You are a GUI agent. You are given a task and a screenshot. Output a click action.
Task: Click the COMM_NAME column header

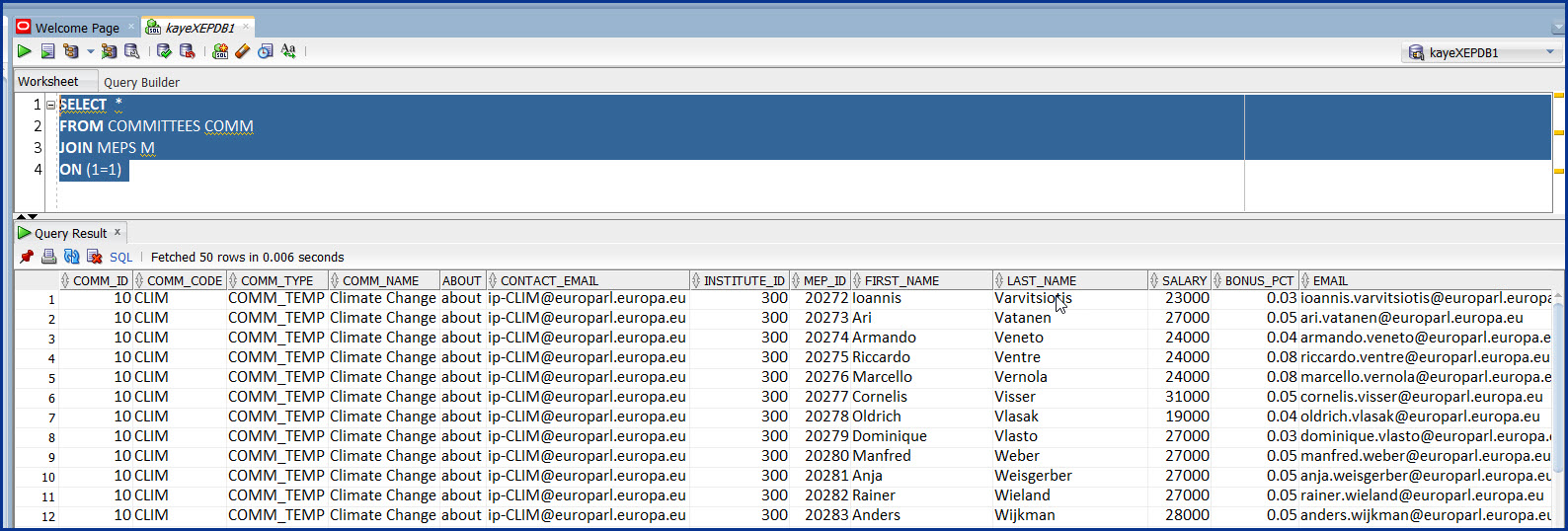coord(384,280)
